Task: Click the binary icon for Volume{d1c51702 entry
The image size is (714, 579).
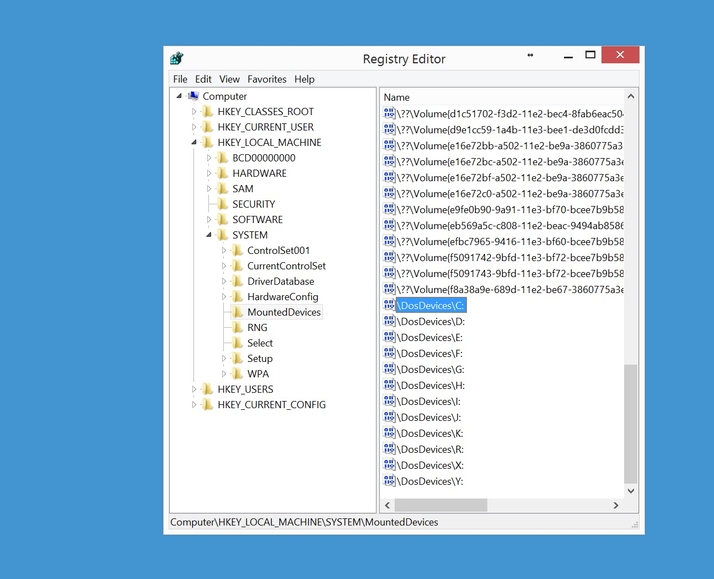Action: click(x=389, y=113)
